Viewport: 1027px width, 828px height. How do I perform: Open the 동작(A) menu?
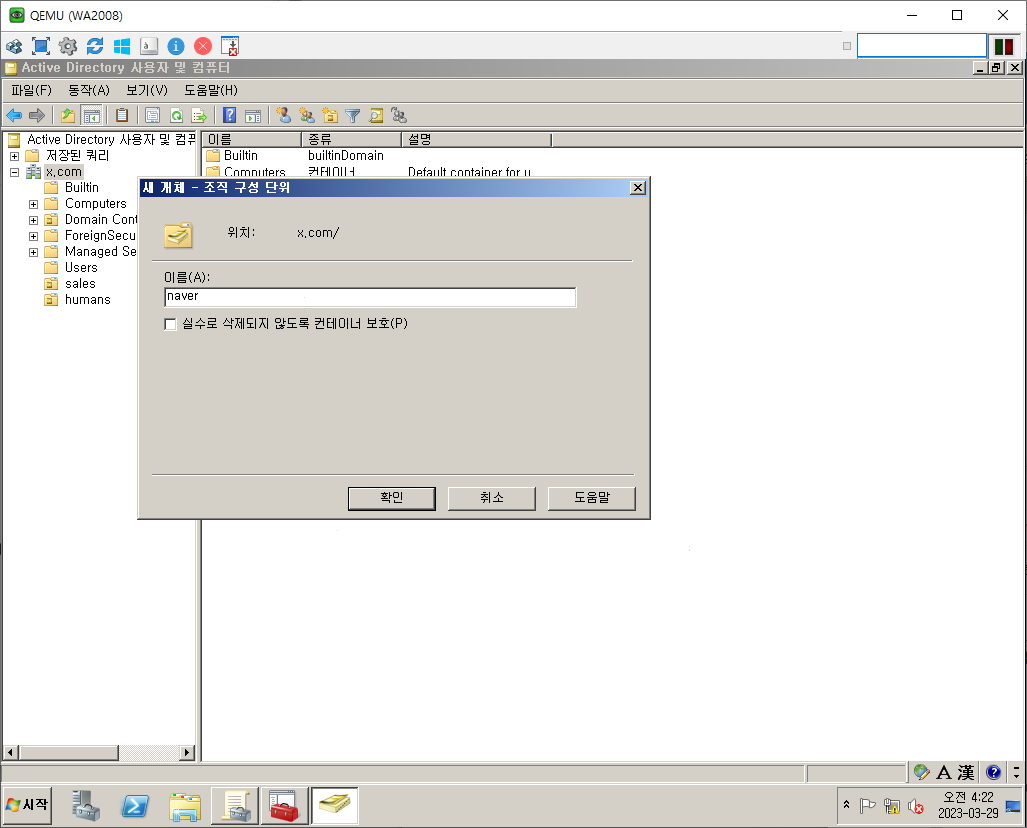click(x=89, y=90)
